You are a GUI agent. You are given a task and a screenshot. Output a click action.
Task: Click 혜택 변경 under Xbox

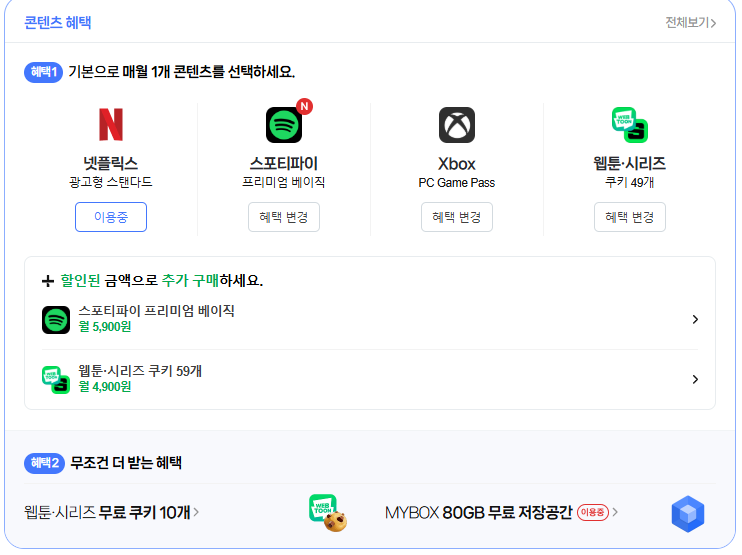coord(457,217)
